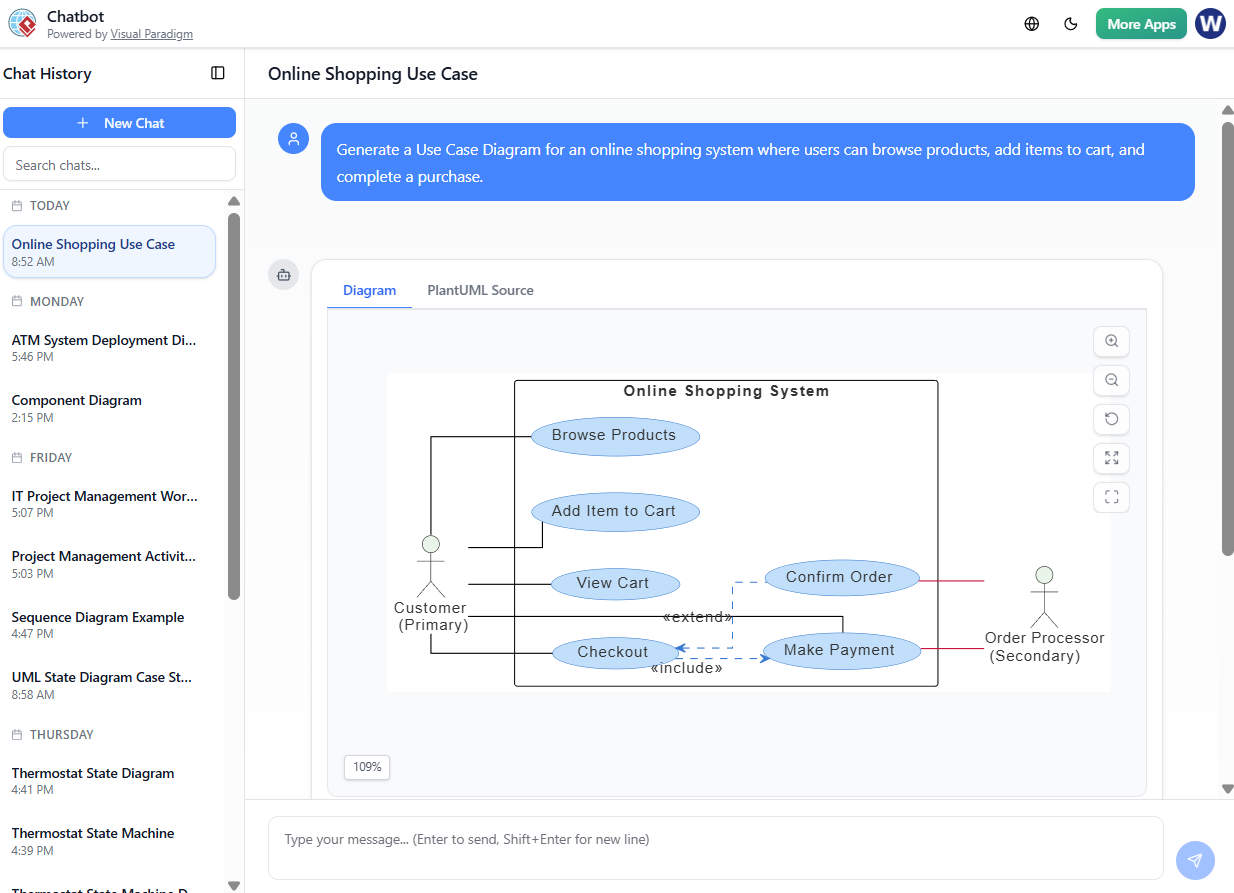
Task: Expand the TODAY chat group
Action: 52,205
